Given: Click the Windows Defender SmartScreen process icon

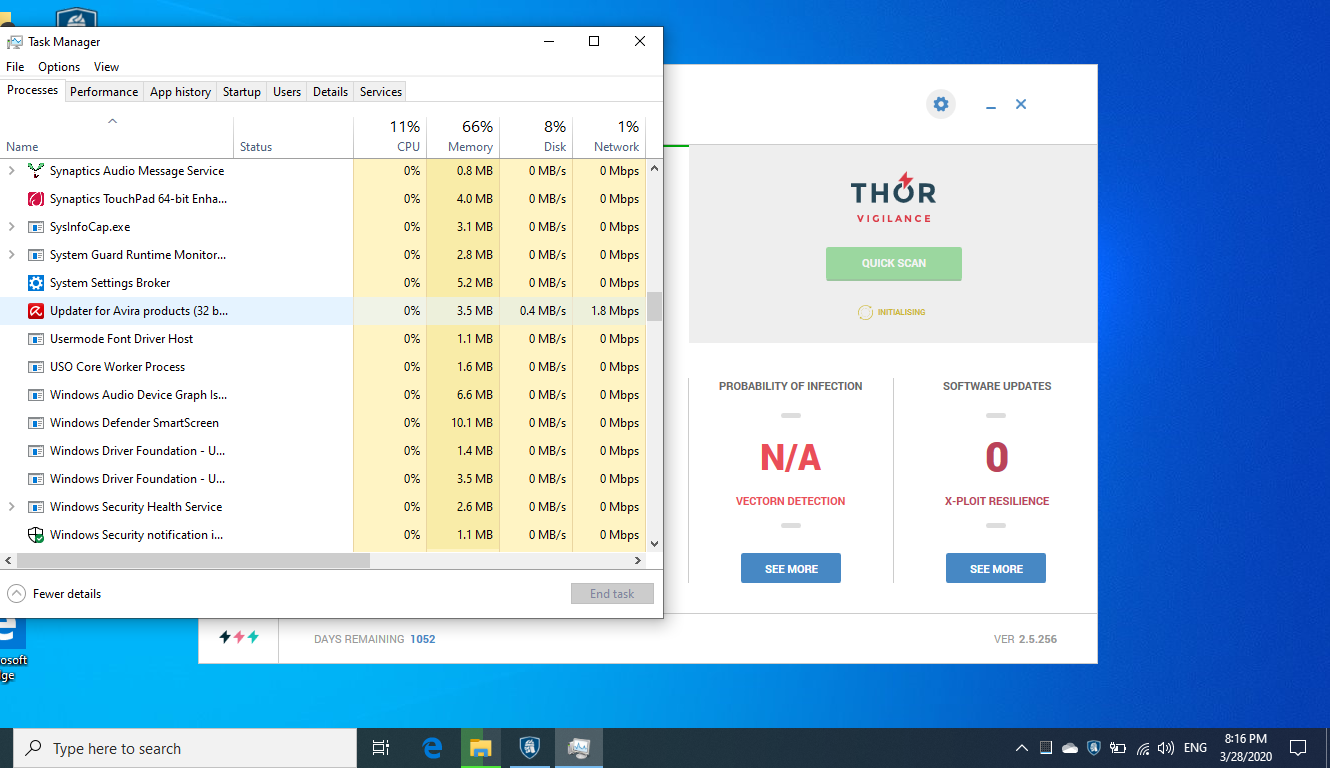Looking at the screenshot, I should [x=36, y=423].
